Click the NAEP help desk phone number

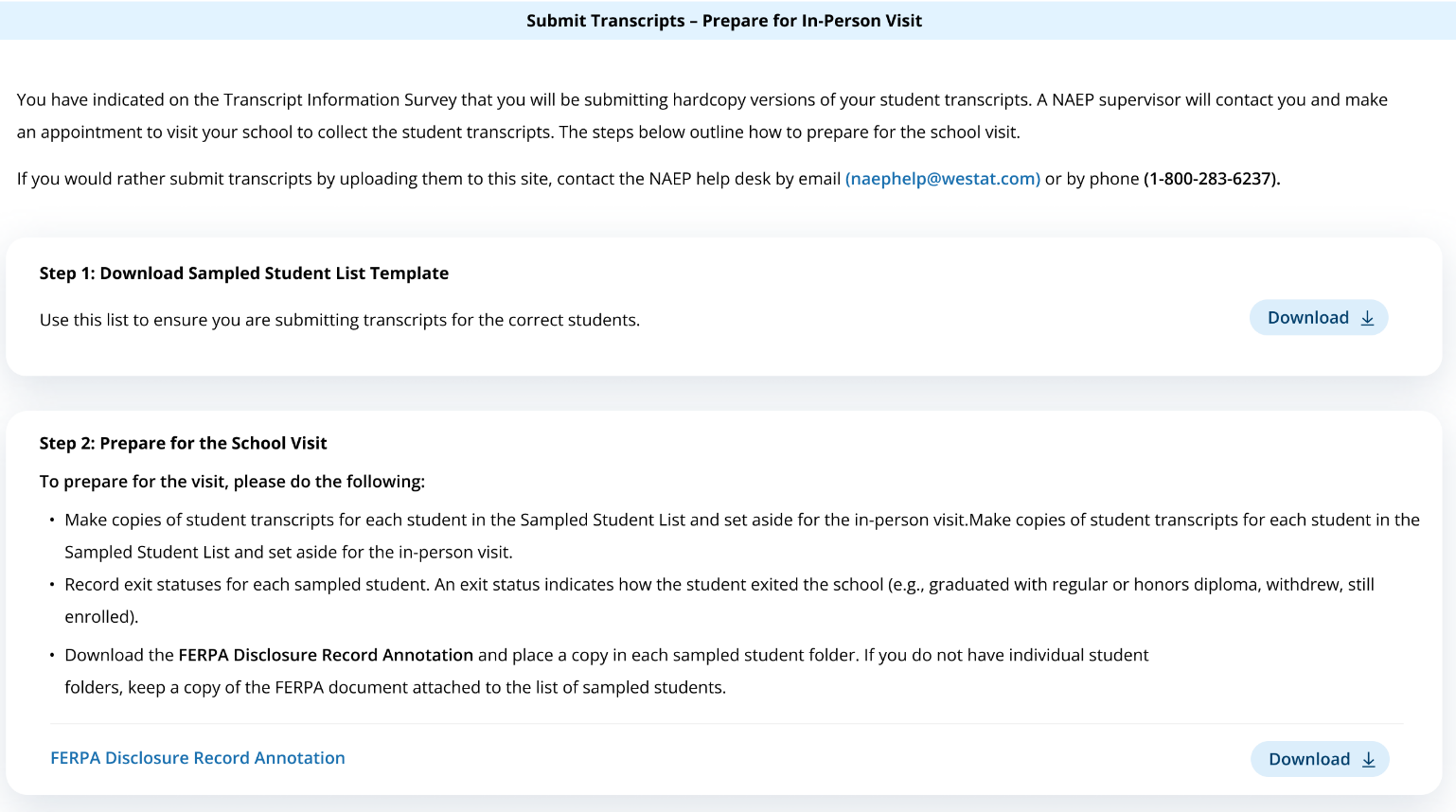pyautogui.click(x=1211, y=179)
